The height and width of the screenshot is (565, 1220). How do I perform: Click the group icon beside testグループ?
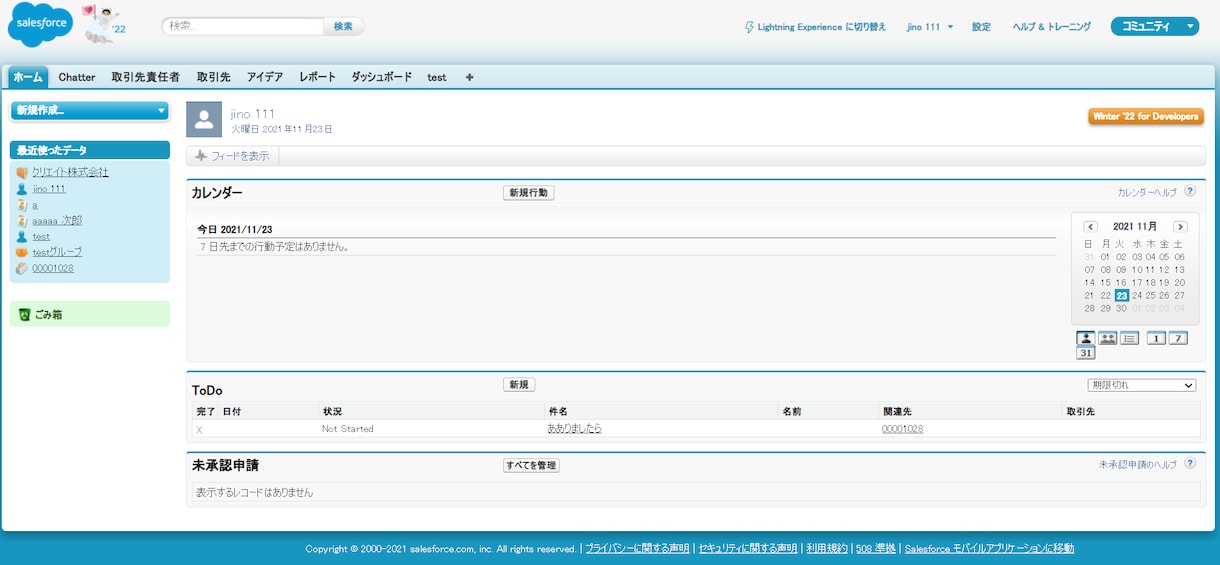pyautogui.click(x=22, y=253)
